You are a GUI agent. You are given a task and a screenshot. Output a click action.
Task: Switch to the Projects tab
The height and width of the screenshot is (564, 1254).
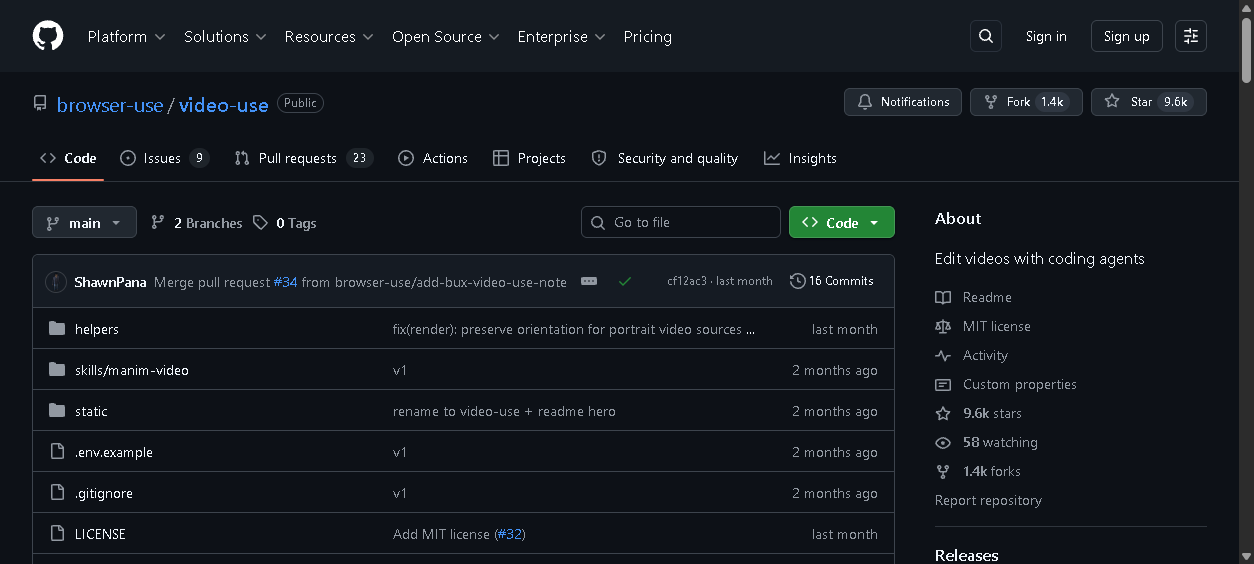pos(529,158)
